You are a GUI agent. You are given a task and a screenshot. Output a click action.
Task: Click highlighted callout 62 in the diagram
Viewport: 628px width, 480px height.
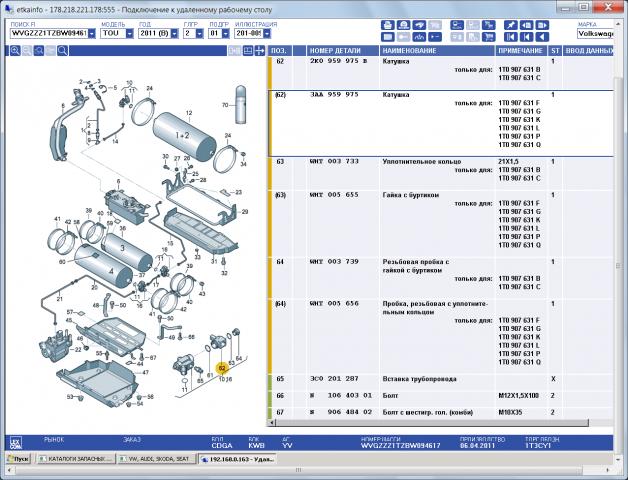[221, 368]
